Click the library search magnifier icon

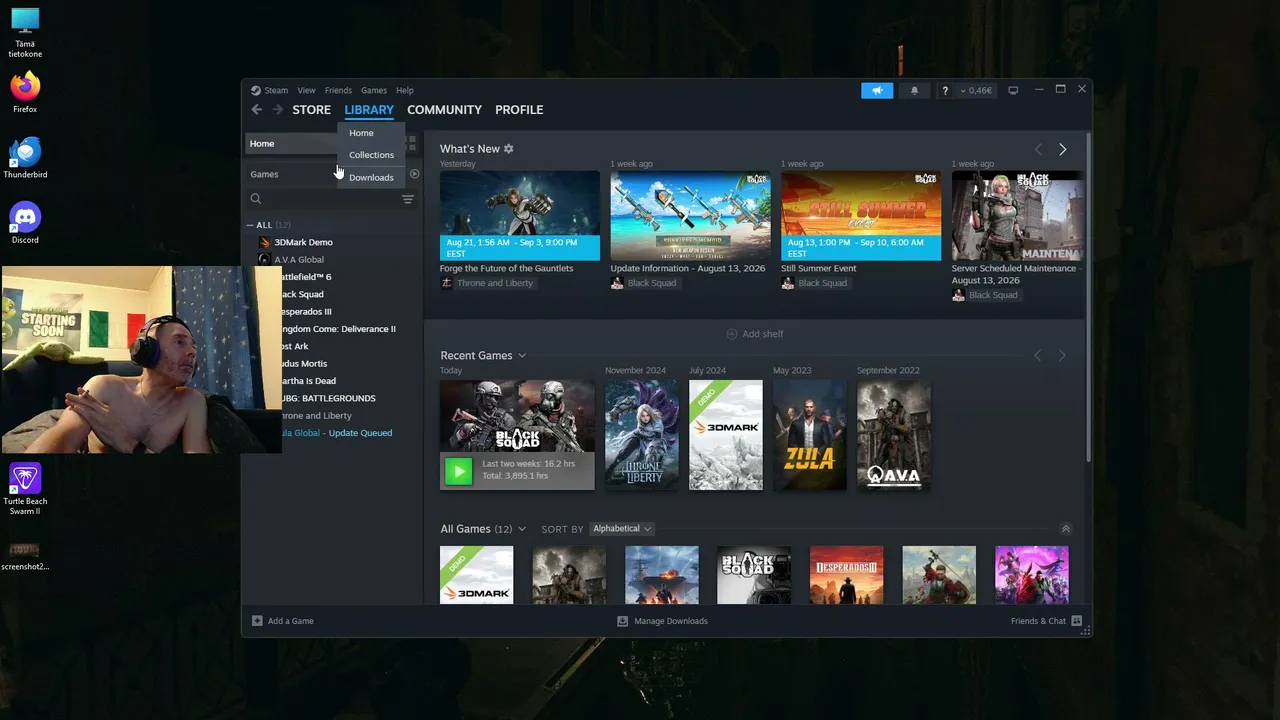[x=256, y=199]
